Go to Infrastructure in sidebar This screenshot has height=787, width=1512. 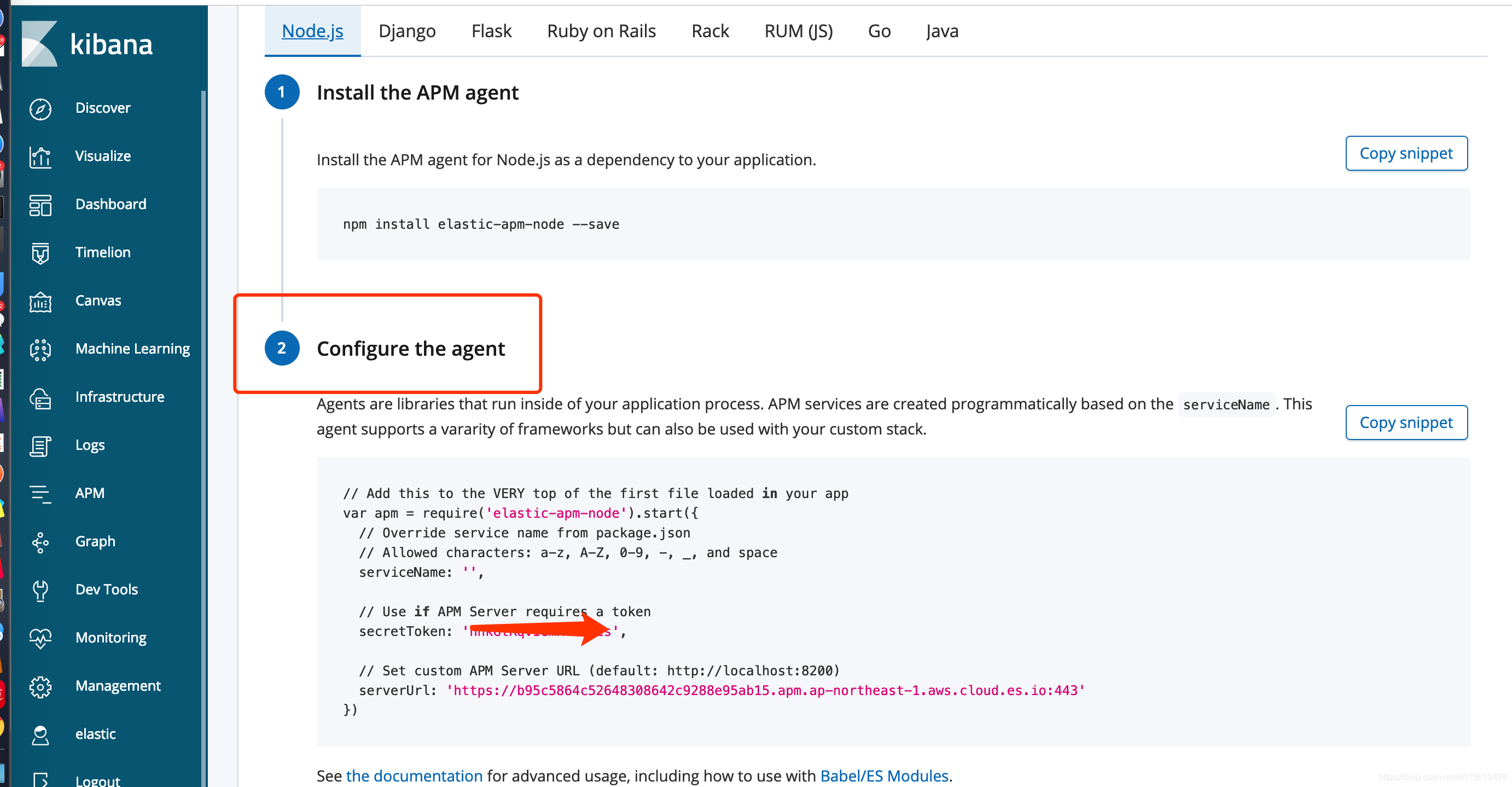coord(119,397)
